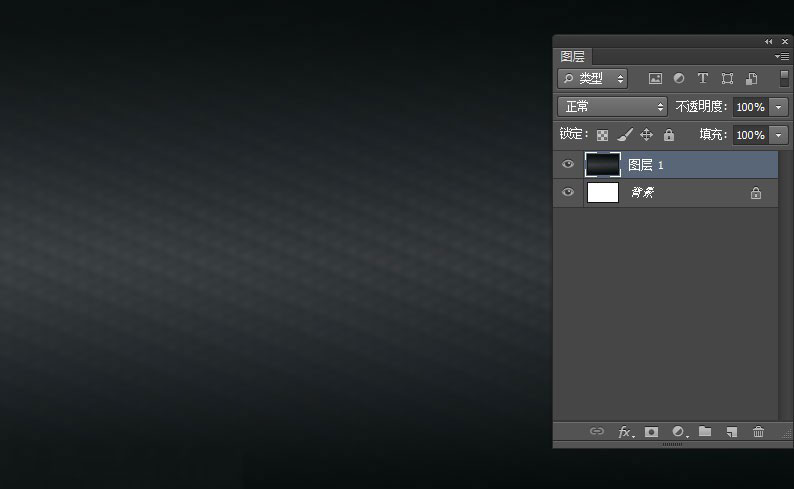The height and width of the screenshot is (489, 794).
Task: Toggle the layer filtering on/off switch
Action: [784, 78]
